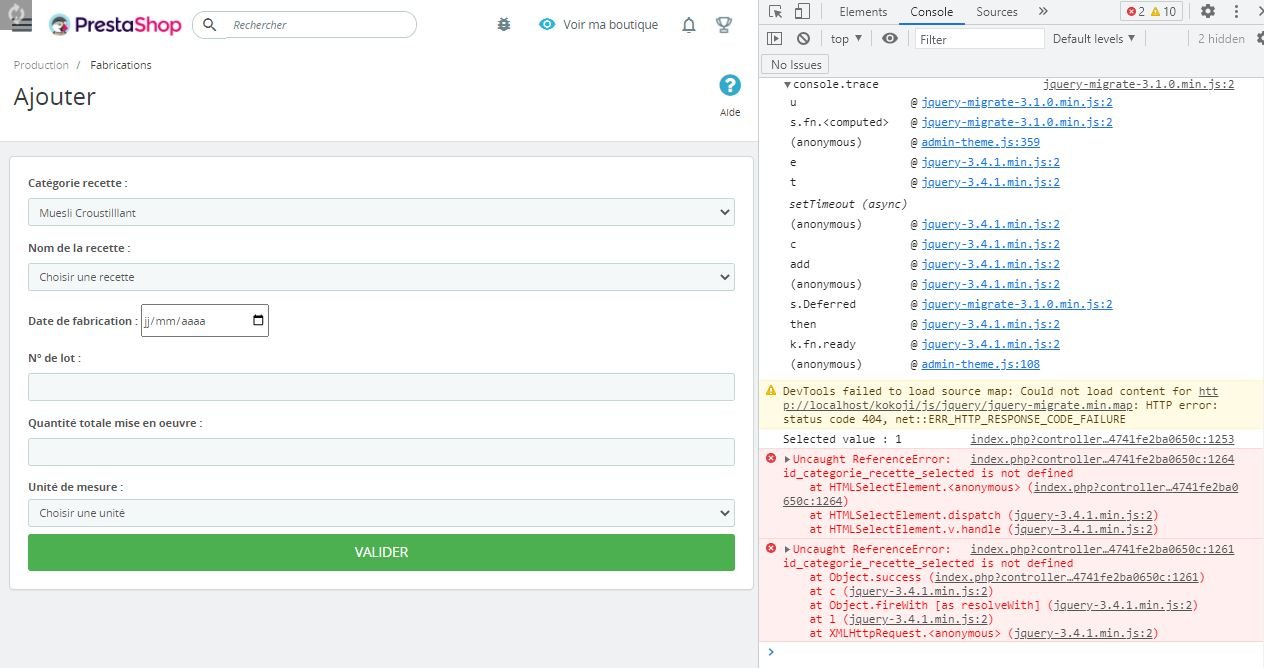
Task: Click the trophy icon in header
Action: click(x=724, y=25)
